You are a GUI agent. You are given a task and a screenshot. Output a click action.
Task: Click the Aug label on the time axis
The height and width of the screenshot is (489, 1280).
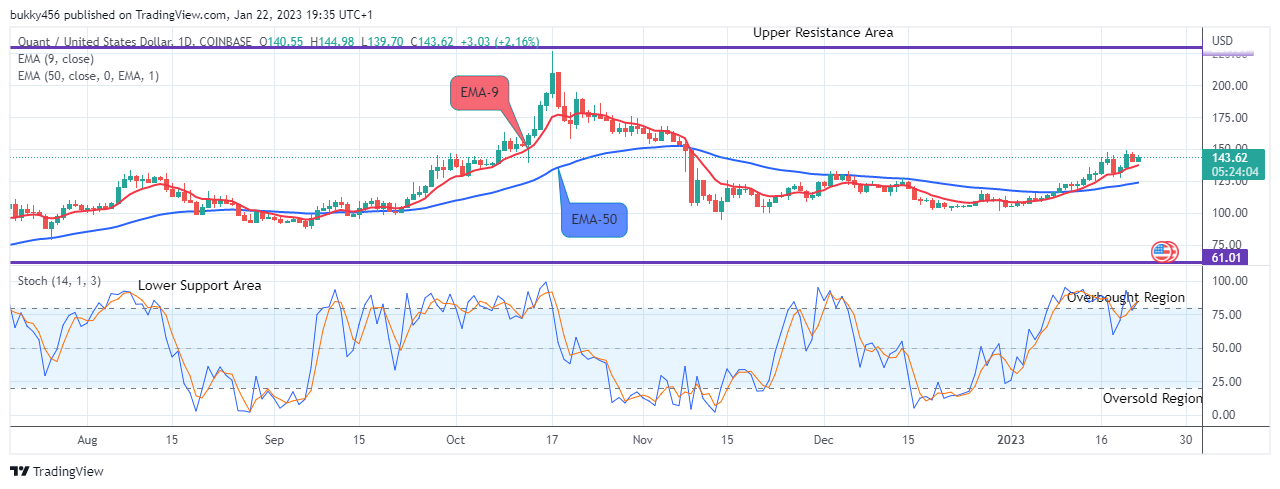87,440
